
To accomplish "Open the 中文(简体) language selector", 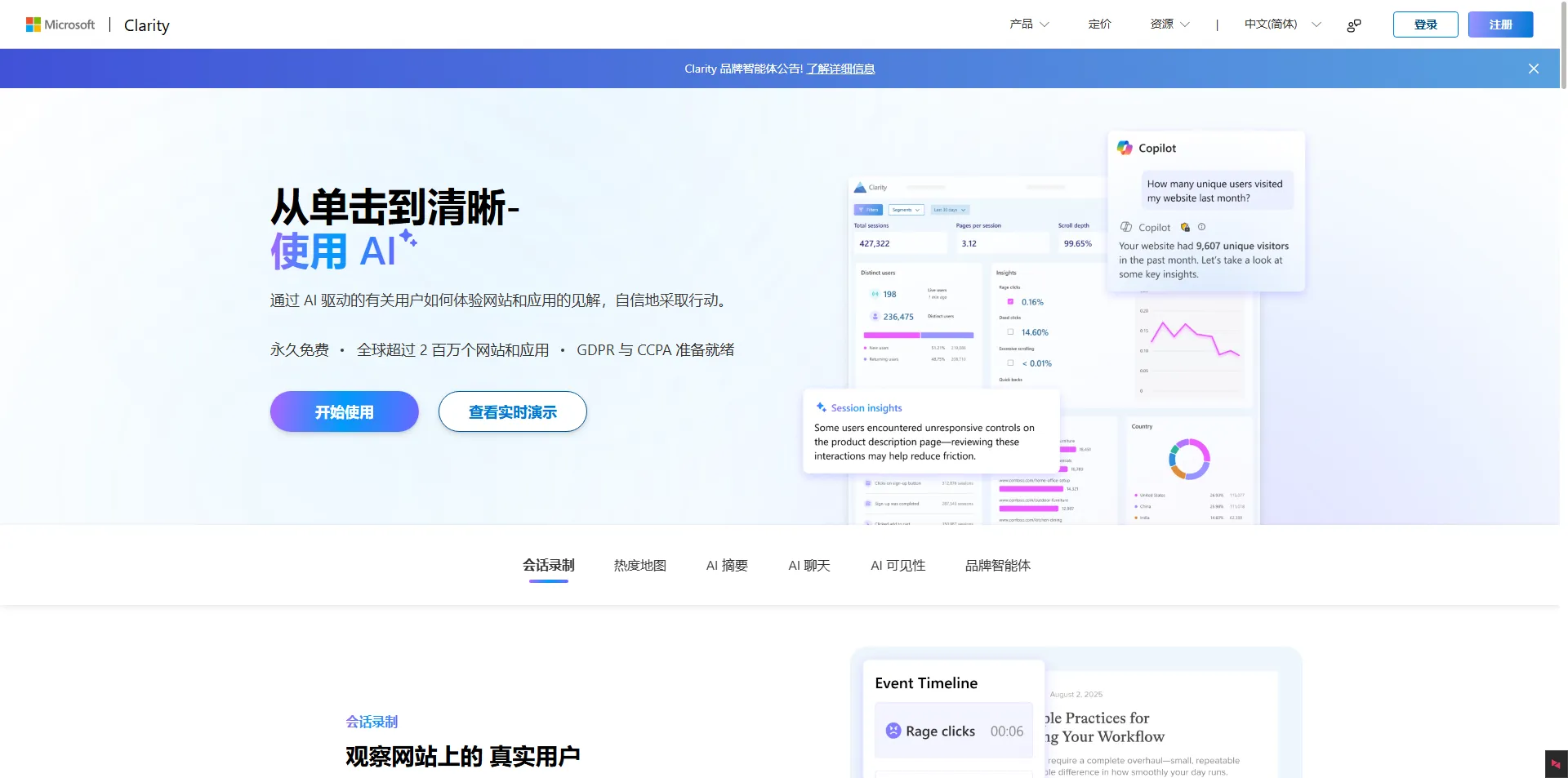I will 1282,24.
